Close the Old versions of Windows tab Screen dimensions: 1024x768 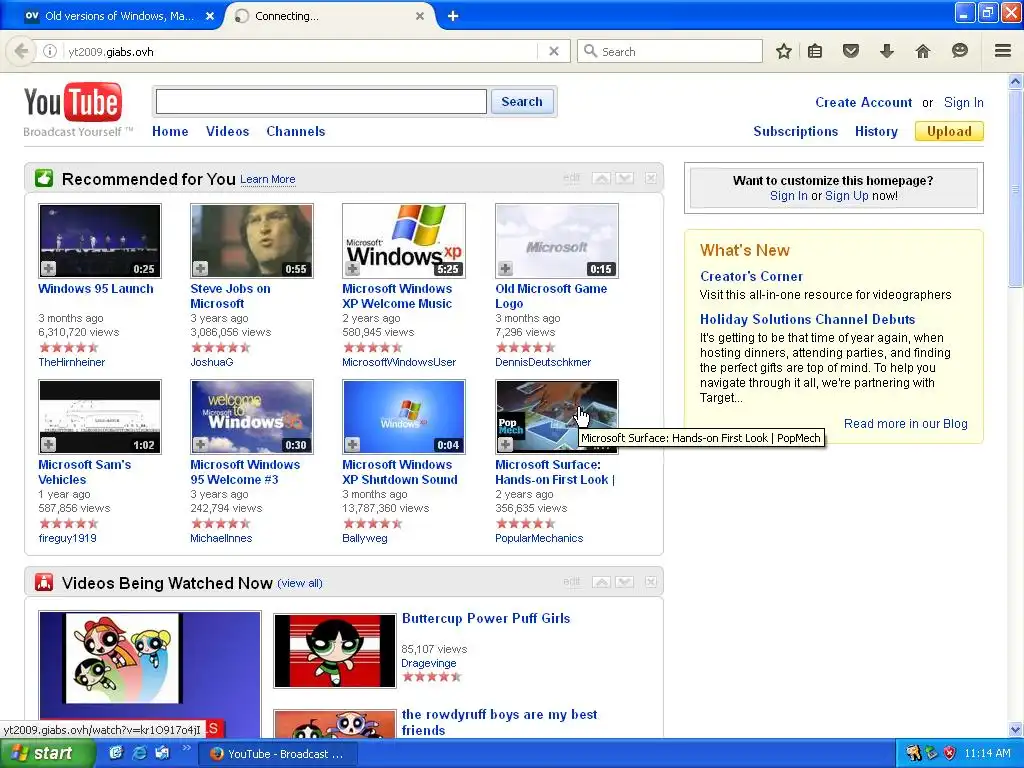[210, 16]
